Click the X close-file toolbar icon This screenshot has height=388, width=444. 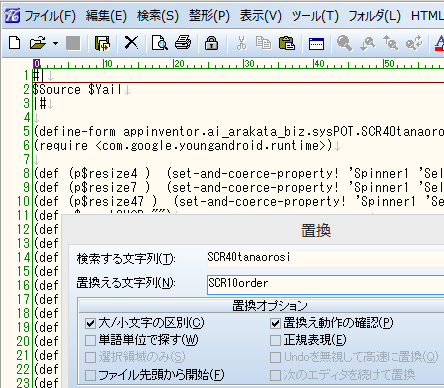click(x=131, y=43)
